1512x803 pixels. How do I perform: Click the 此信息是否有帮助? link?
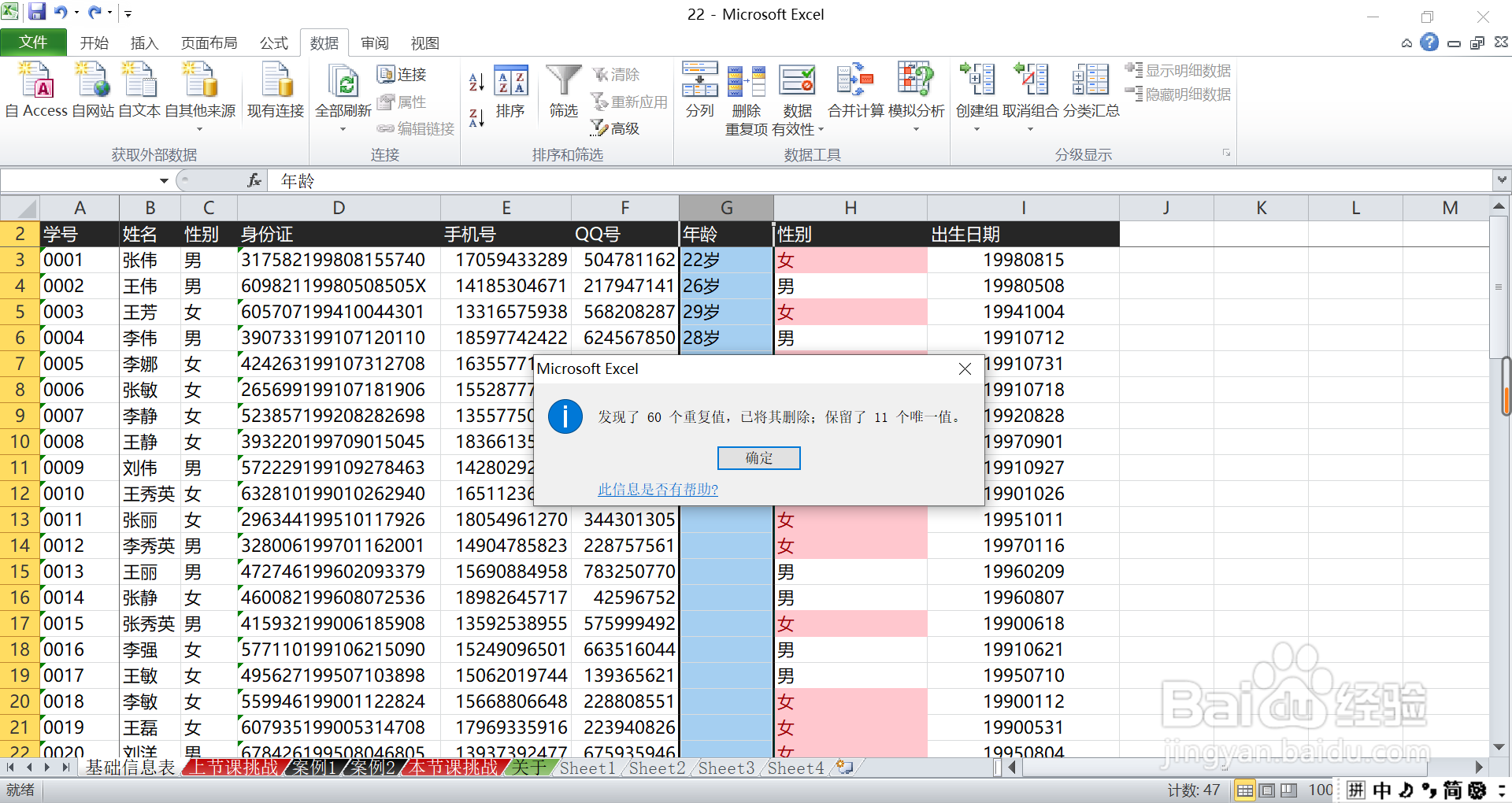coord(658,490)
